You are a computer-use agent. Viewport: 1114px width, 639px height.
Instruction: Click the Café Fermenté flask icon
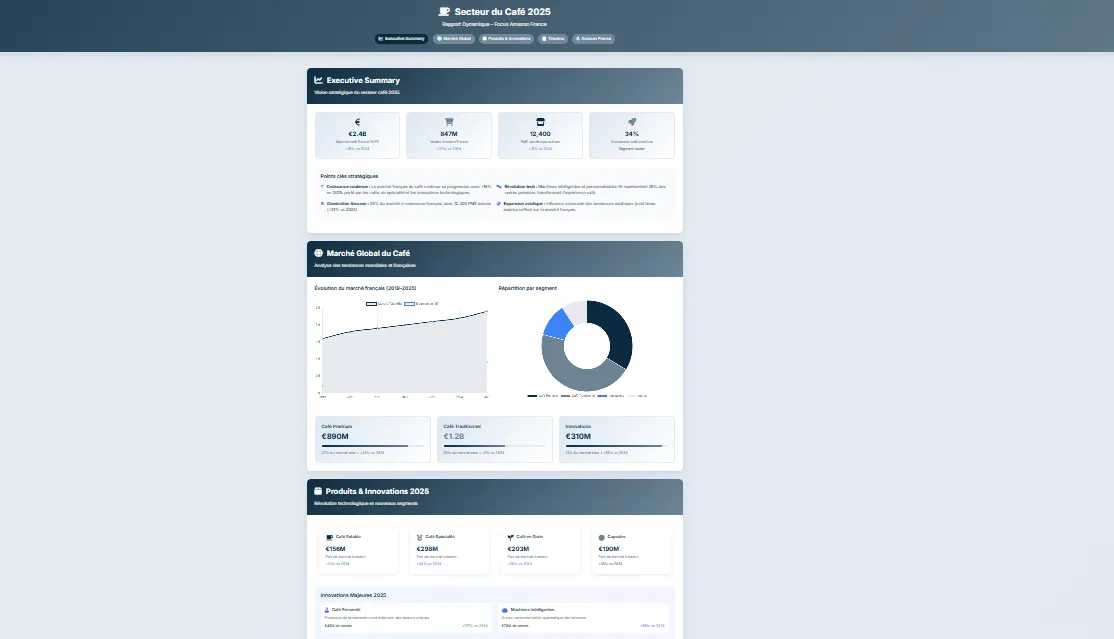(x=327, y=610)
